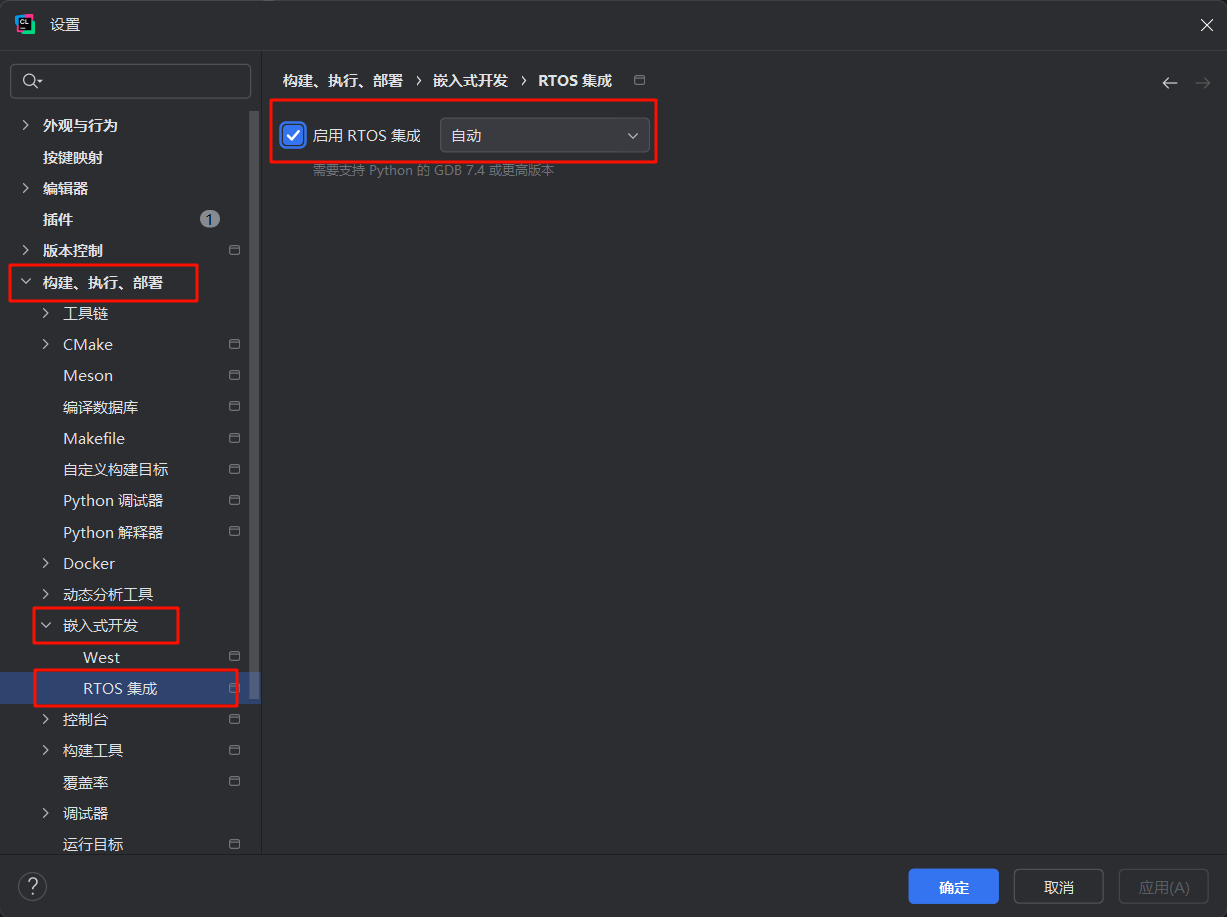The width and height of the screenshot is (1227, 917).
Task: Click the plugin update badge showing 1
Action: click(209, 219)
